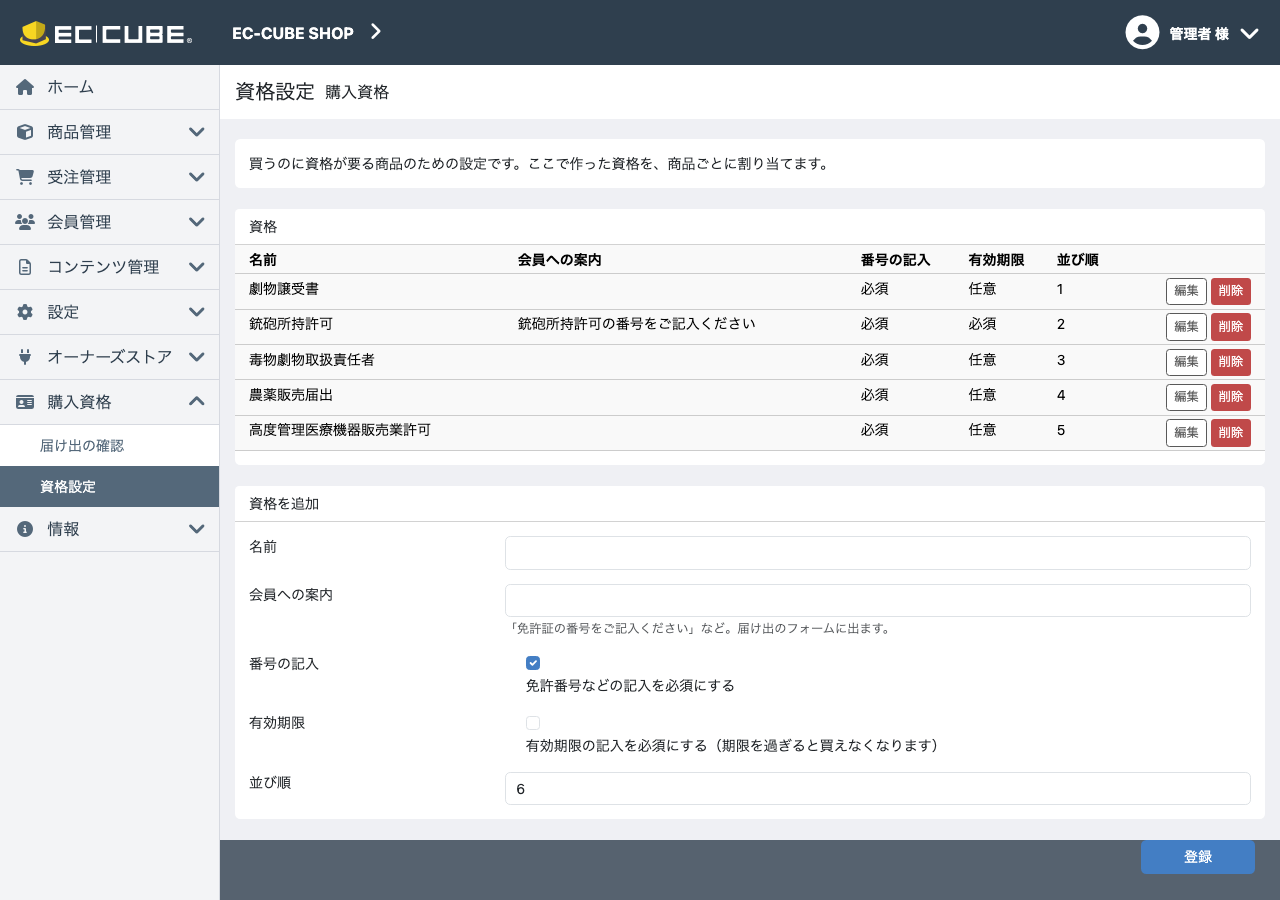Image resolution: width=1280 pixels, height=900 pixels.
Task: Delete the 銃砲所持許可 qualification
Action: pos(1231,327)
